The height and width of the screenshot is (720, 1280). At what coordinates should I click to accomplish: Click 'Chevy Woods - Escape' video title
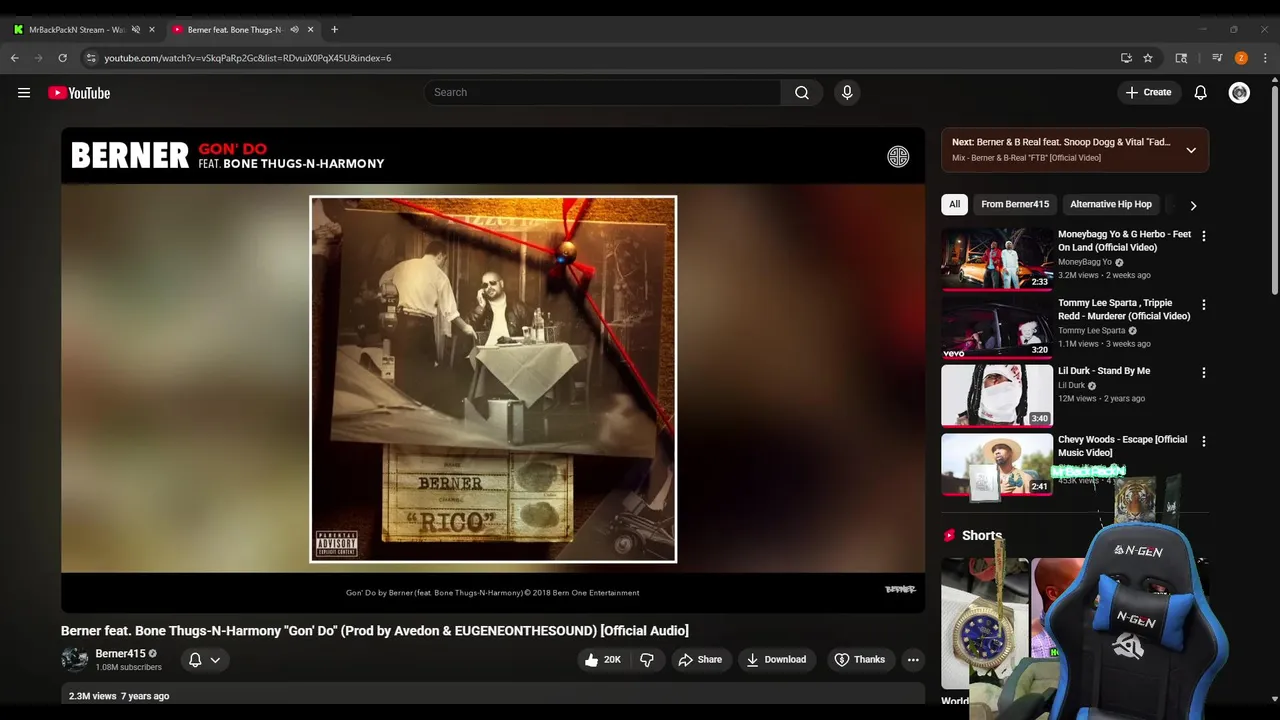pyautogui.click(x=1123, y=446)
